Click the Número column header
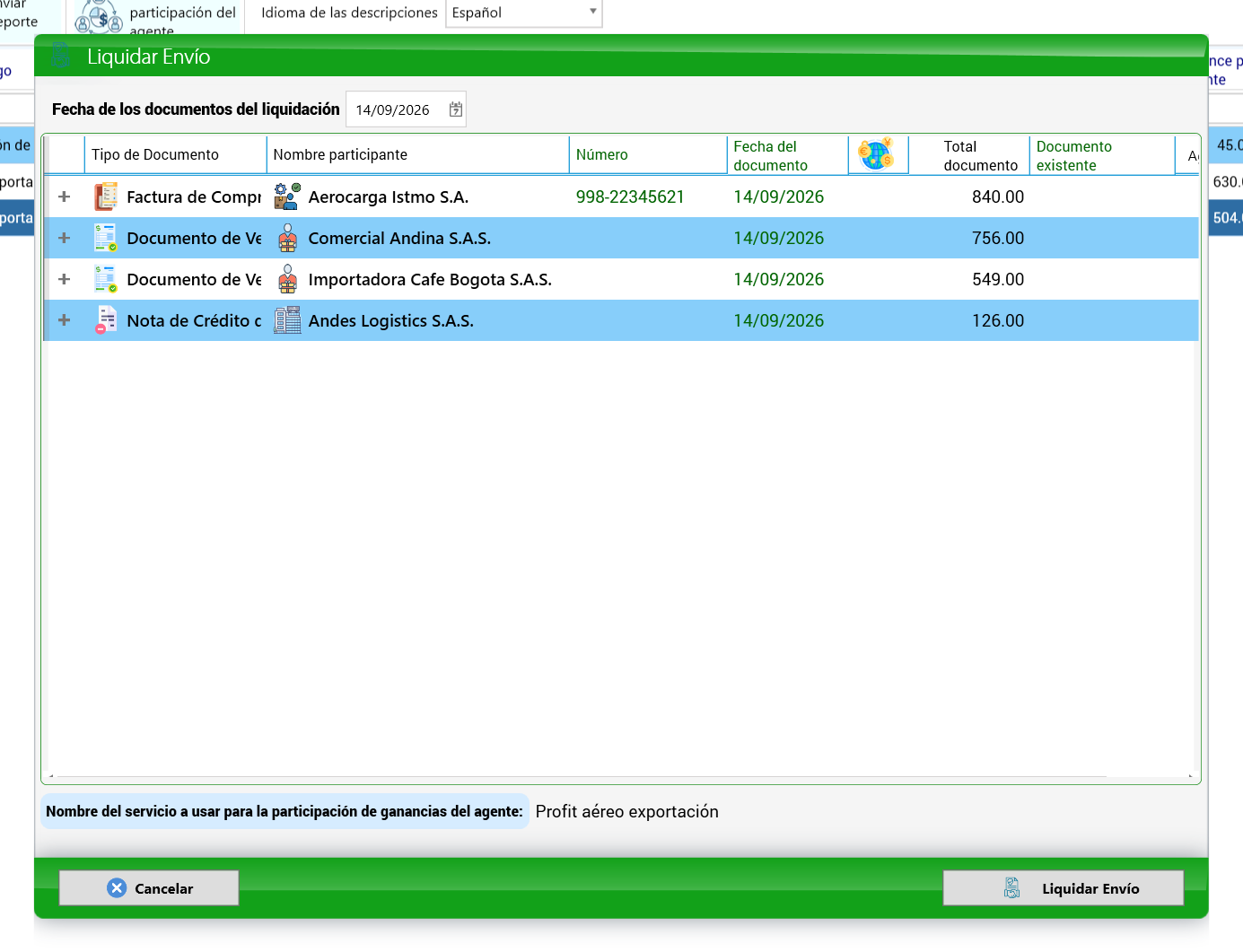The width and height of the screenshot is (1243, 952). tap(647, 154)
